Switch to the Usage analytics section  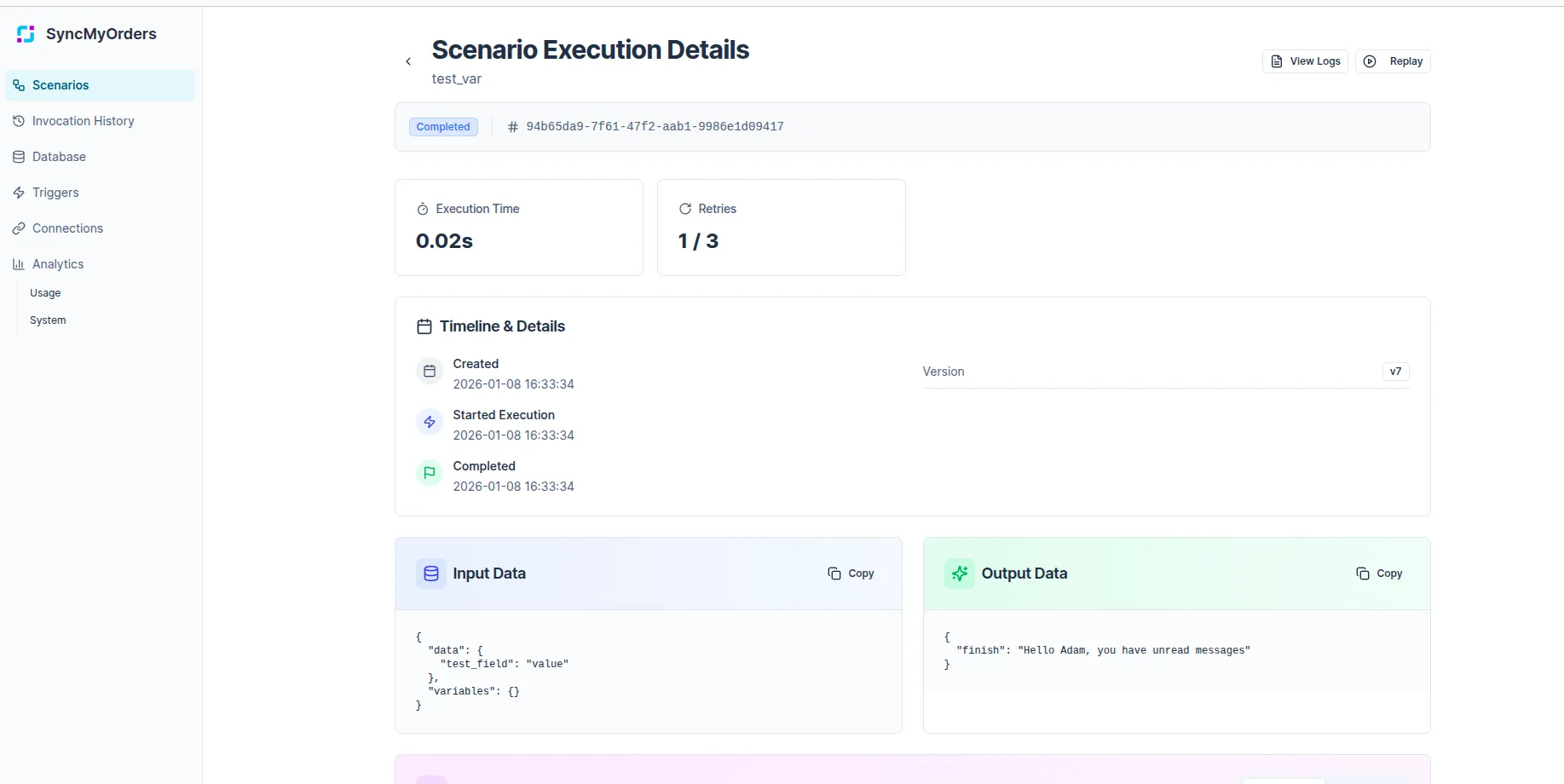click(45, 292)
